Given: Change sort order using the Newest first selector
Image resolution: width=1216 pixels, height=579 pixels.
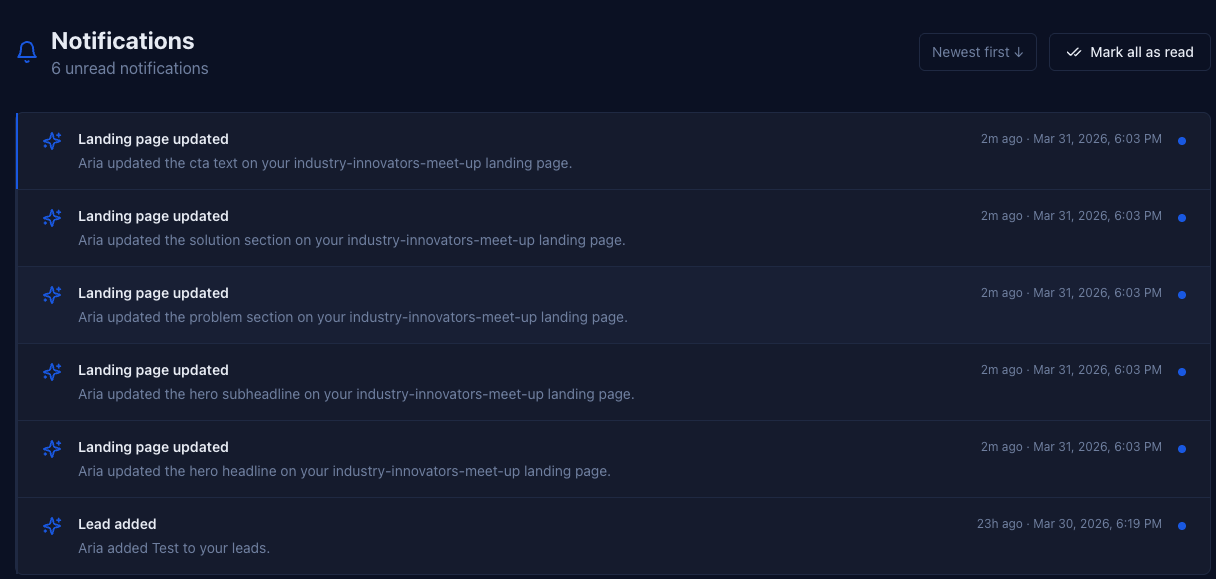Looking at the screenshot, I should point(977,51).
